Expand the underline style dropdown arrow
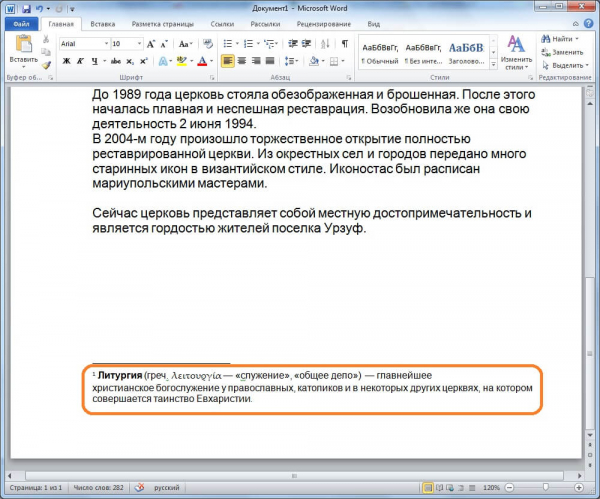Viewport: 600px width, 499px height. point(104,61)
